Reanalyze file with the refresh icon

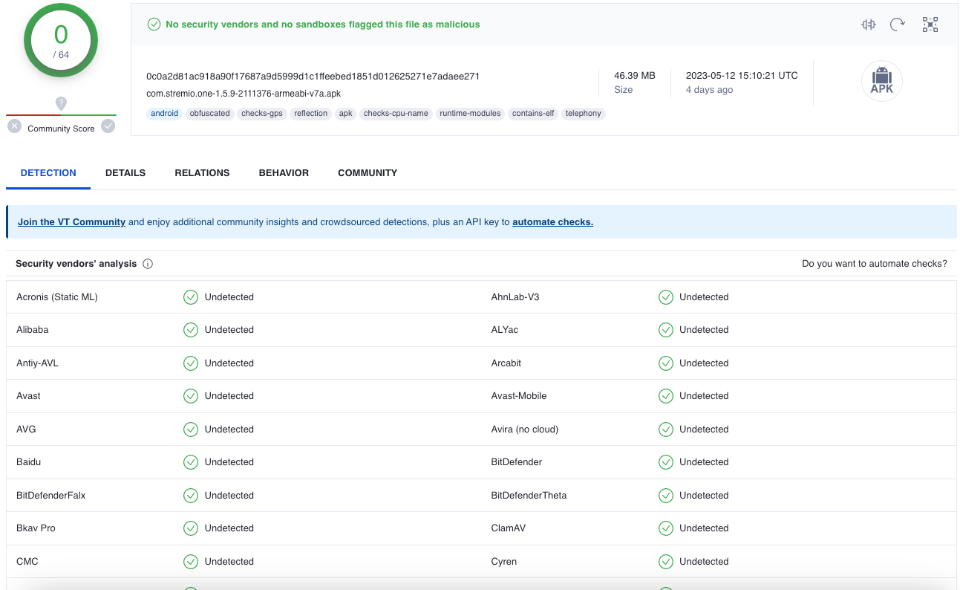coord(897,24)
